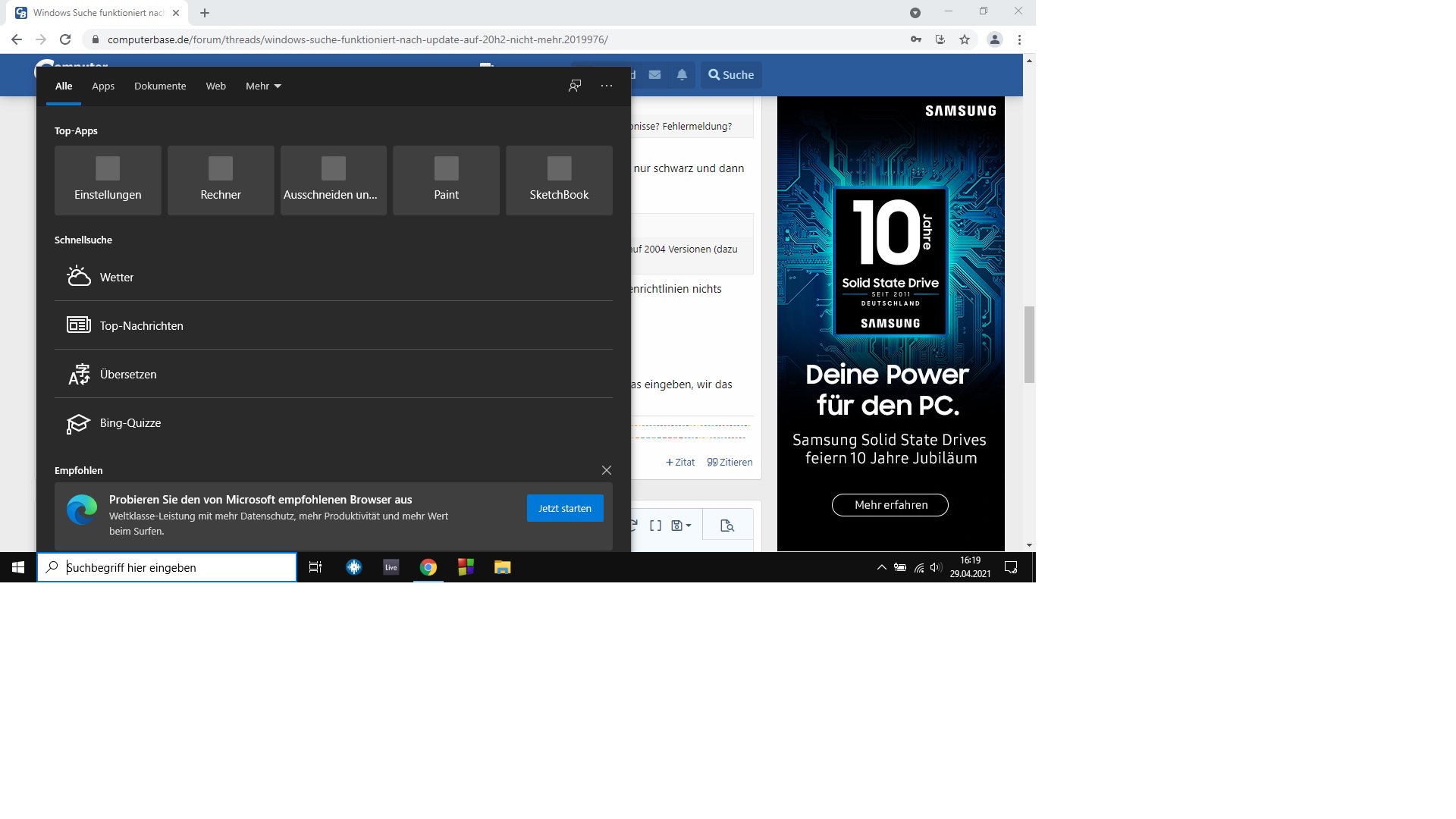1456x819 pixels.
Task: Toggle BB code brackets in editor
Action: [x=656, y=526]
